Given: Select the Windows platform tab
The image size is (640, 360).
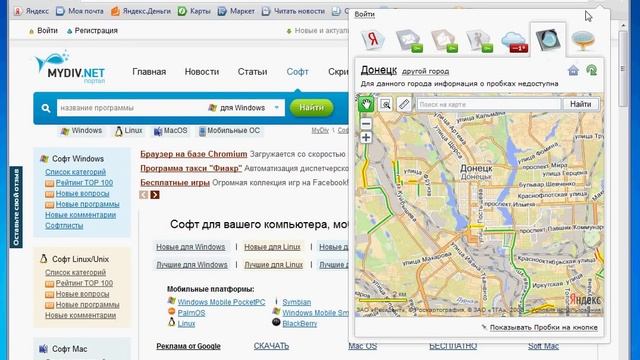Looking at the screenshot, I should pos(81,131).
